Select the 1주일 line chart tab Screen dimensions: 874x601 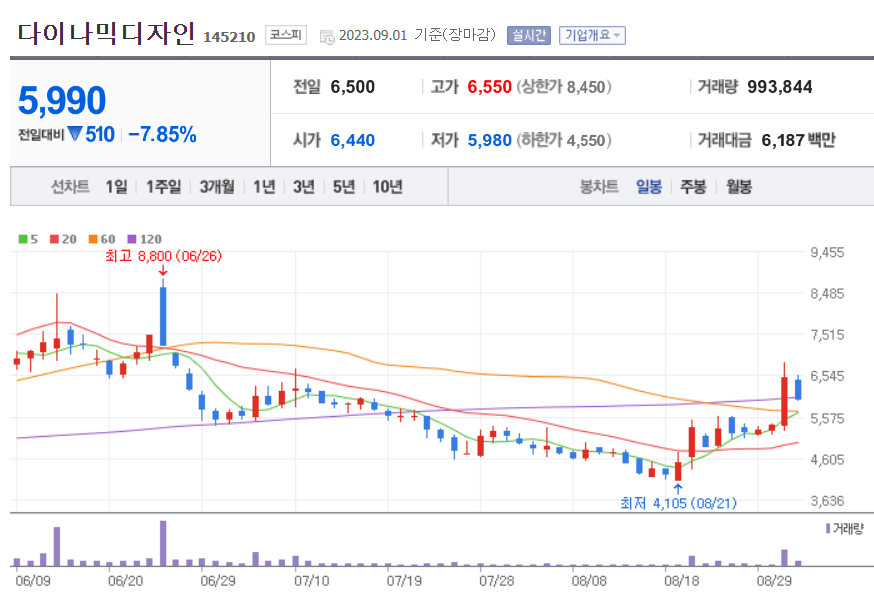pyautogui.click(x=163, y=187)
